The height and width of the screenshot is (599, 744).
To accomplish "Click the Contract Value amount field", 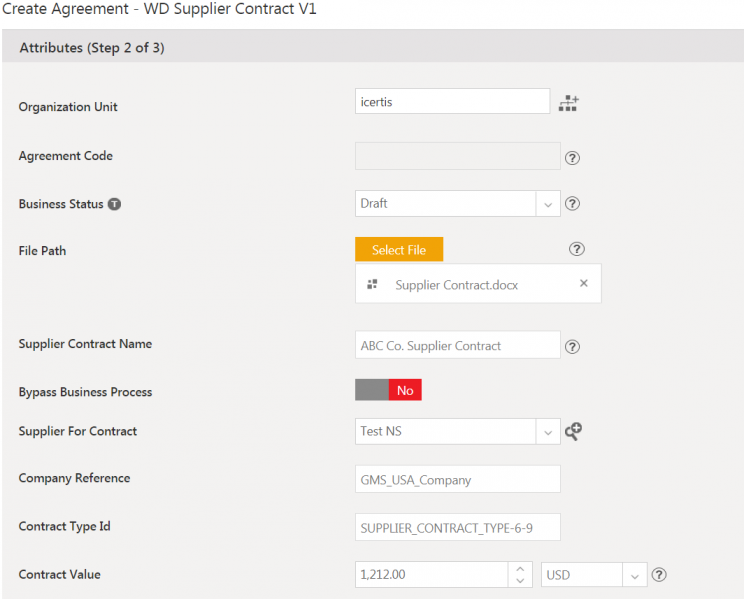I will [431, 575].
